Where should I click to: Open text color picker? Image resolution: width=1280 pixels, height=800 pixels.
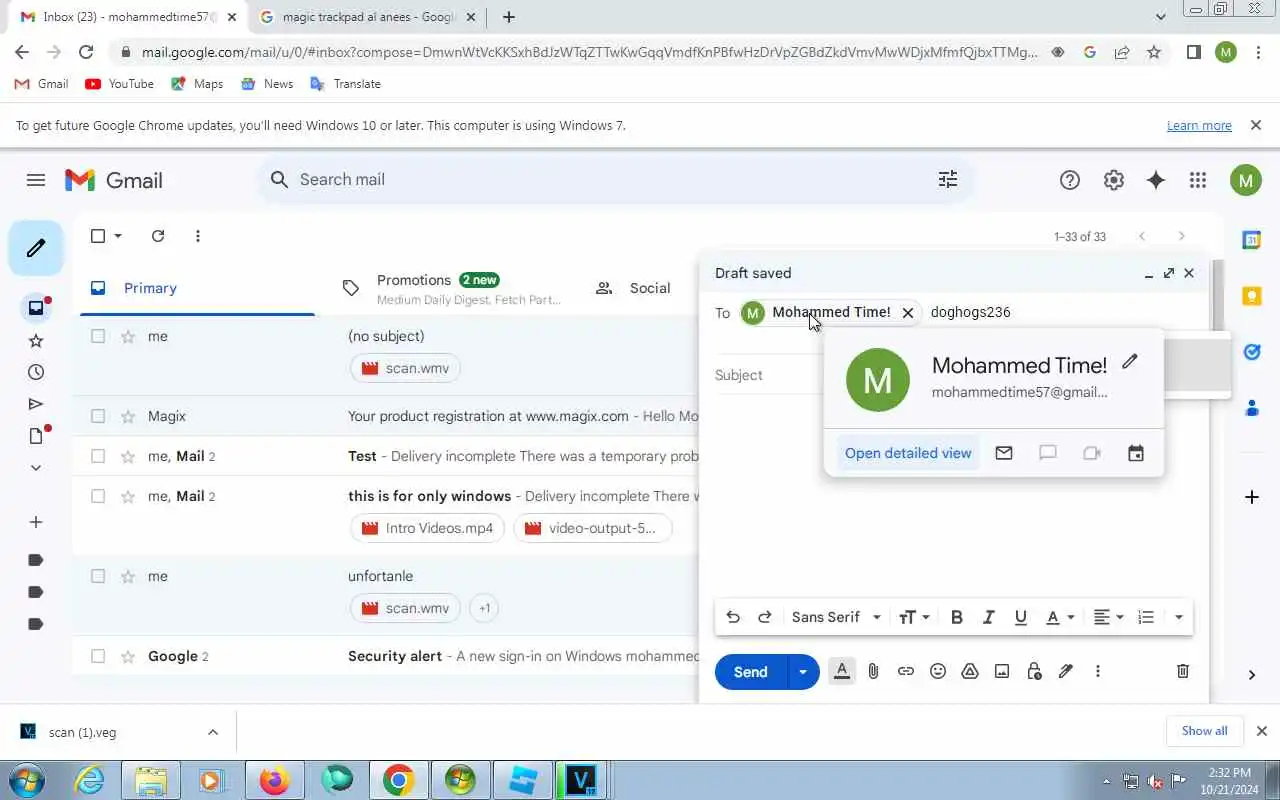tap(1060, 617)
